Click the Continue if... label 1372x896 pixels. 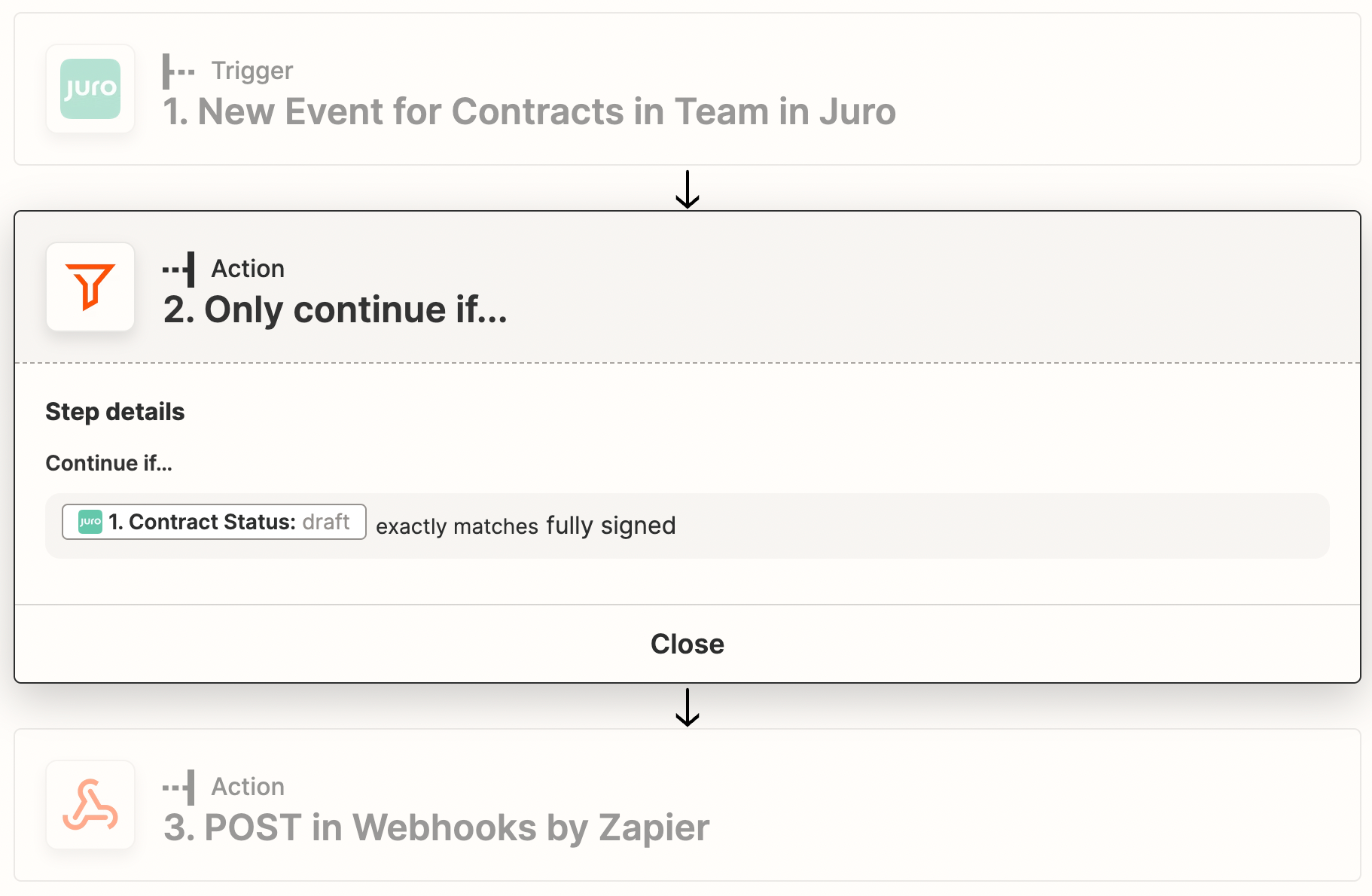click(109, 463)
